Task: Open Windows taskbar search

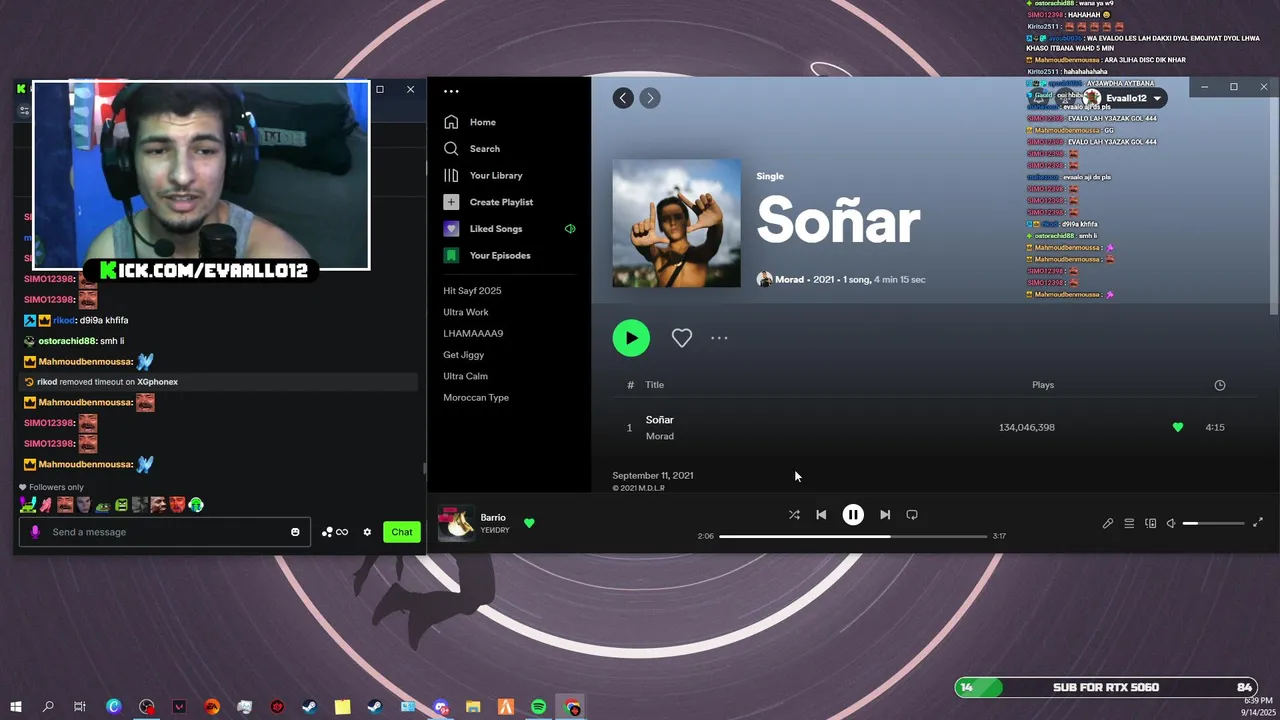Action: (x=48, y=707)
